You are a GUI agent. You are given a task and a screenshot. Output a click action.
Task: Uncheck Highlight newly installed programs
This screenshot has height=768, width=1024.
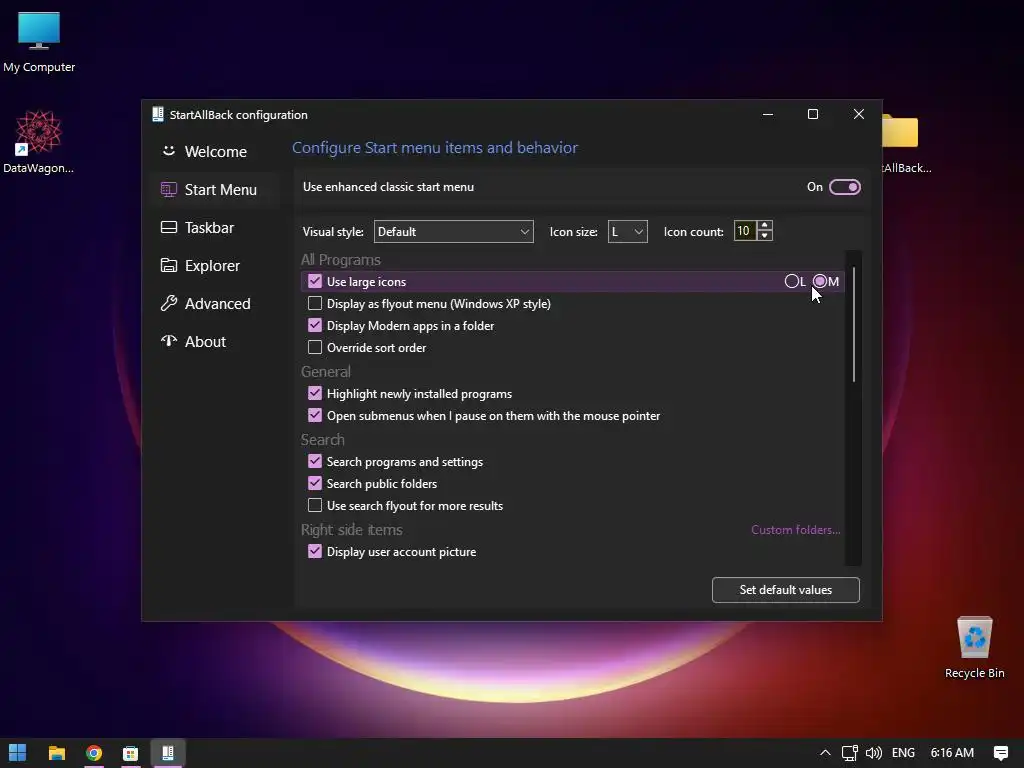[315, 393]
